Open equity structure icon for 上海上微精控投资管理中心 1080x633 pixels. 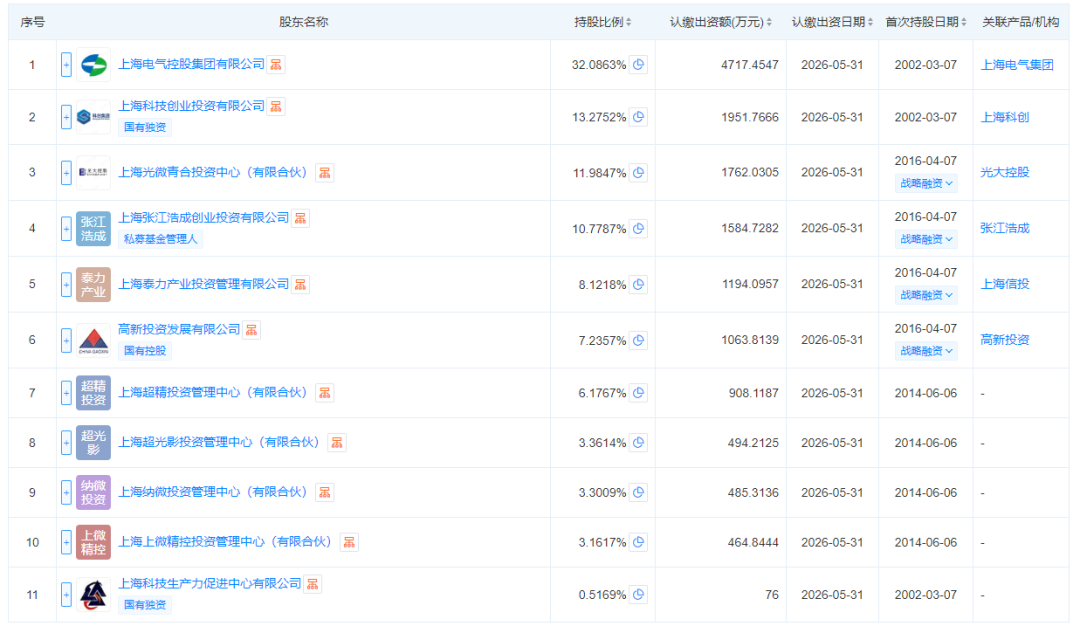click(349, 543)
